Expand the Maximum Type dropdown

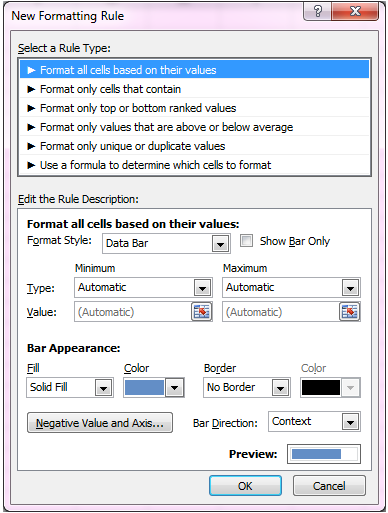[x=291, y=287]
